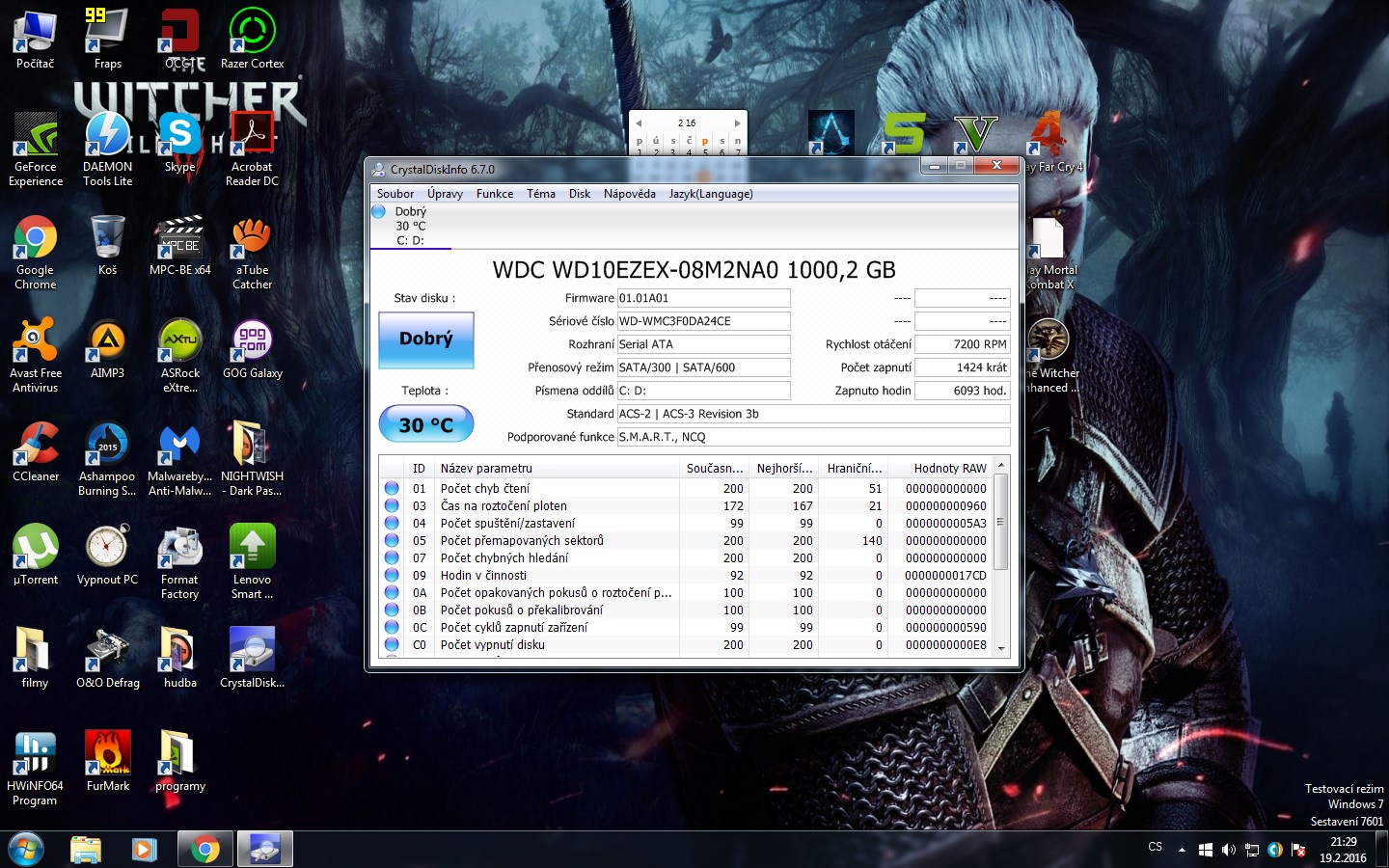
Task: Open Chrome from the taskbar
Action: pyautogui.click(x=204, y=850)
